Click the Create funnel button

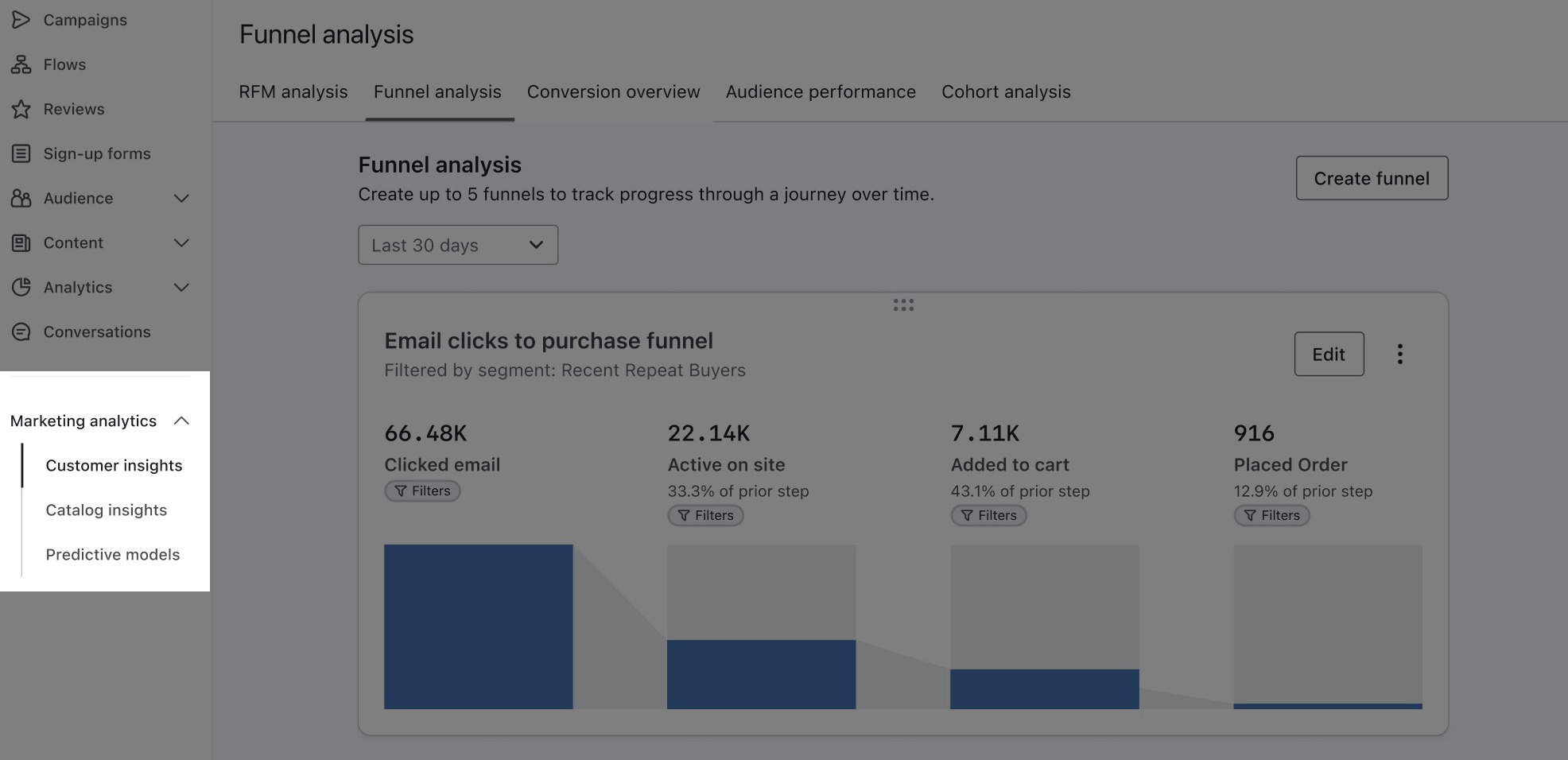point(1371,178)
